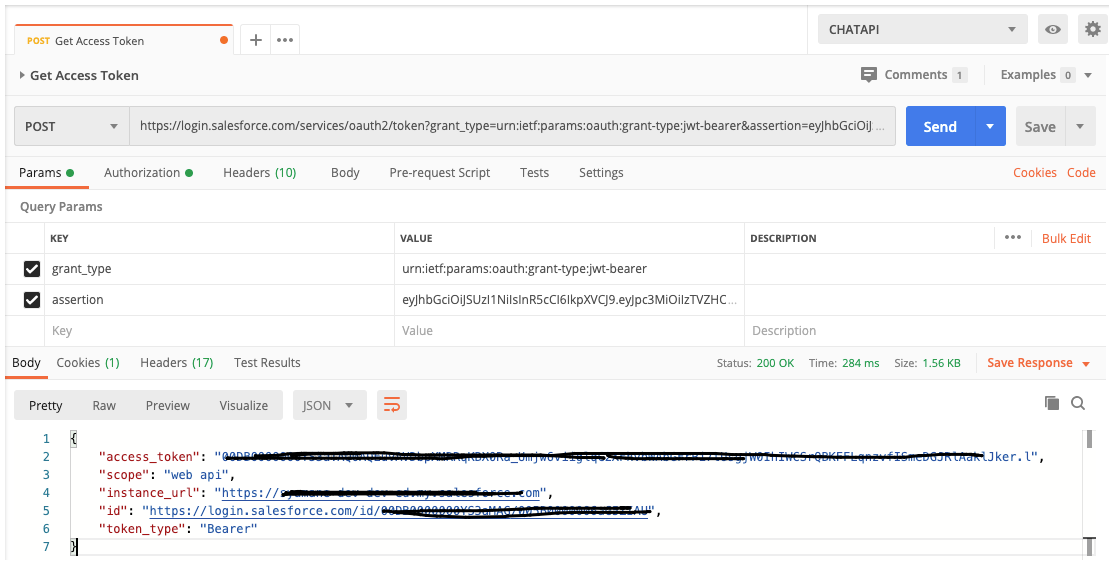Viewport: 1113px width, 564px height.
Task: Click the 284 ms response time
Action: point(860,363)
